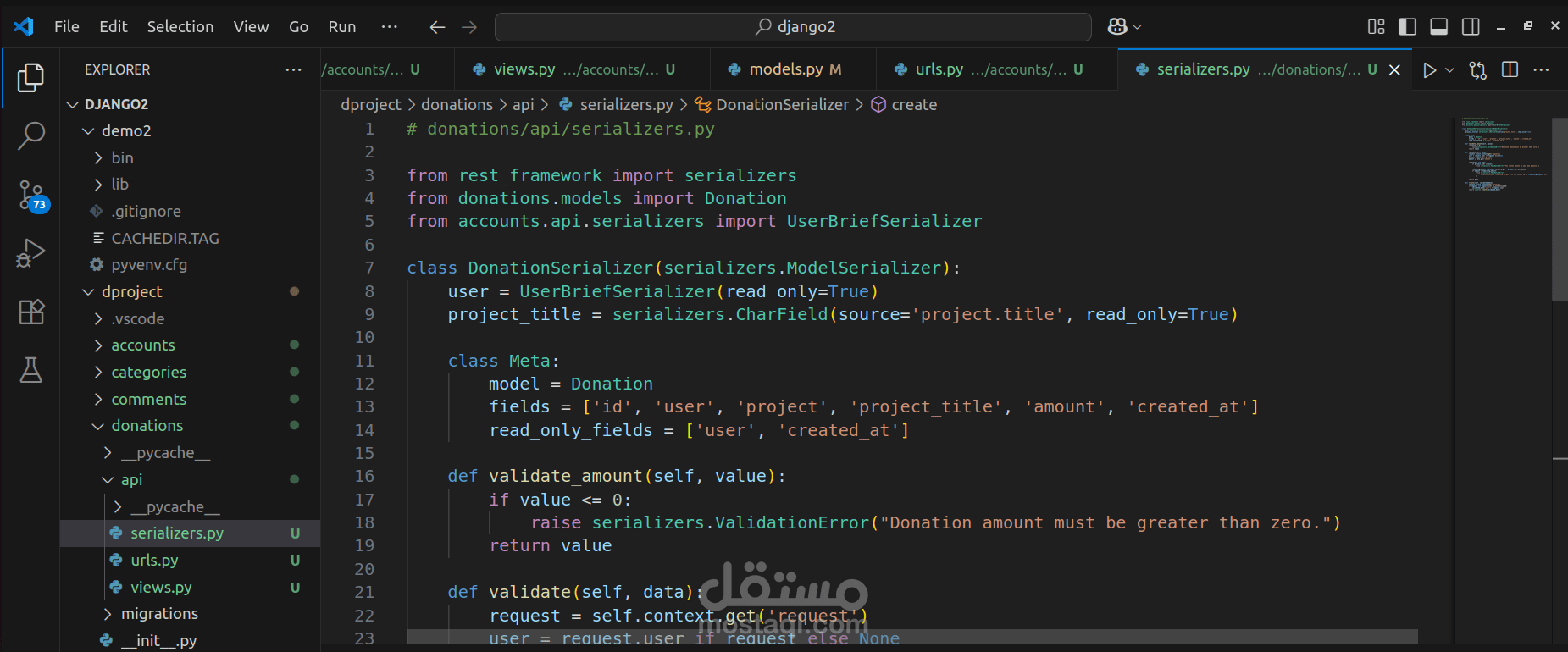
Task: Open the run button dropdown arrow
Action: [1449, 70]
